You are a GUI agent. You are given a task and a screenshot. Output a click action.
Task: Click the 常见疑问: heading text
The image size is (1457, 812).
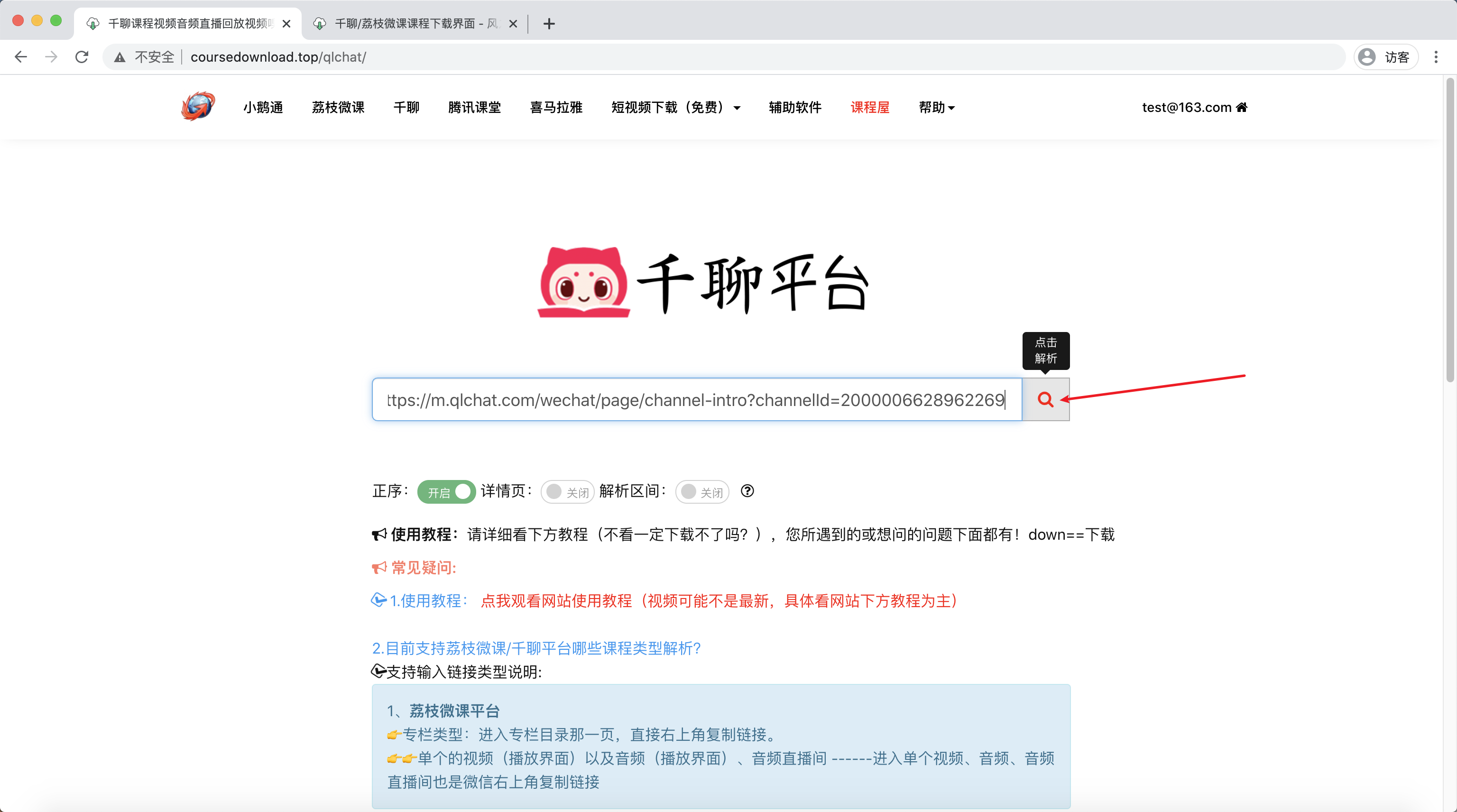424,568
